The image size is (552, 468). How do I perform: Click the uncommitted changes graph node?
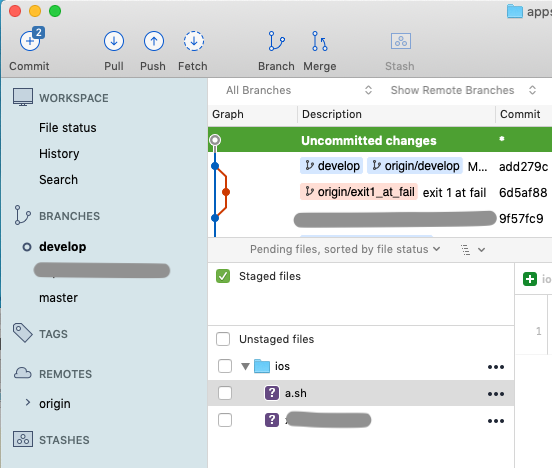pos(215,140)
